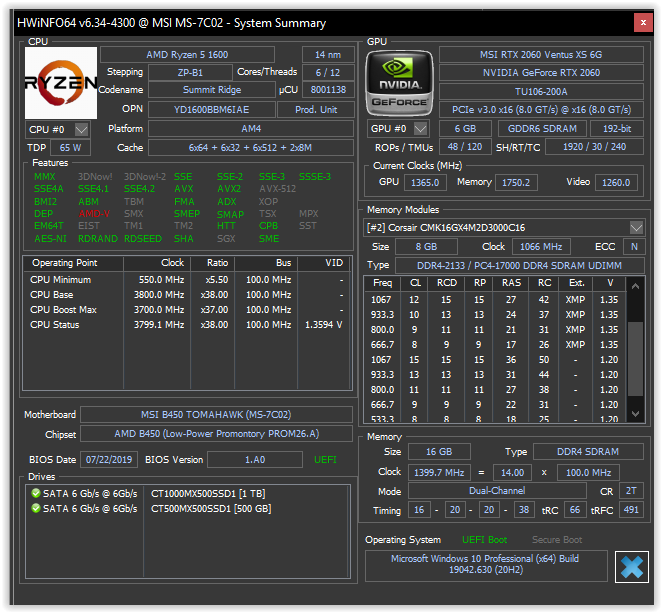Click the GPU clock 1365.0 value
Viewport: 662px width, 613px height.
pos(425,182)
